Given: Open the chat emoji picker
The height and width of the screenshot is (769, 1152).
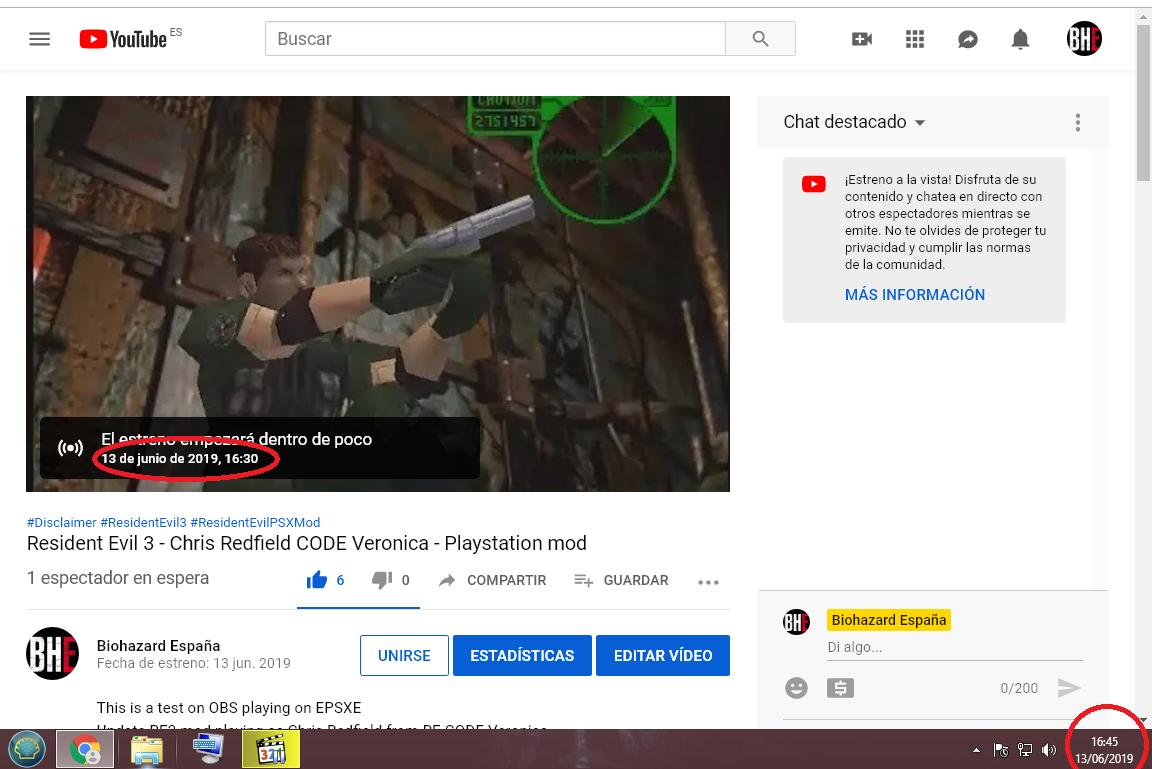Looking at the screenshot, I should [796, 688].
